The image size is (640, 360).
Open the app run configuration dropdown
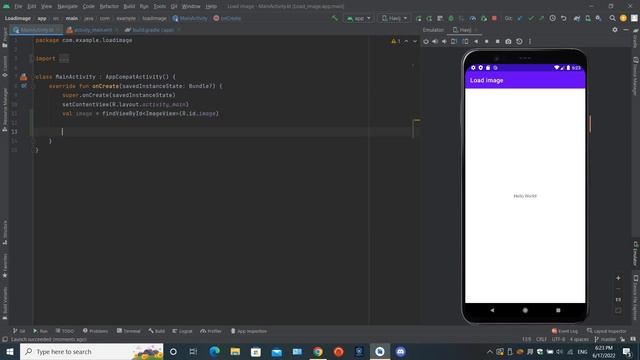[x=359, y=18]
